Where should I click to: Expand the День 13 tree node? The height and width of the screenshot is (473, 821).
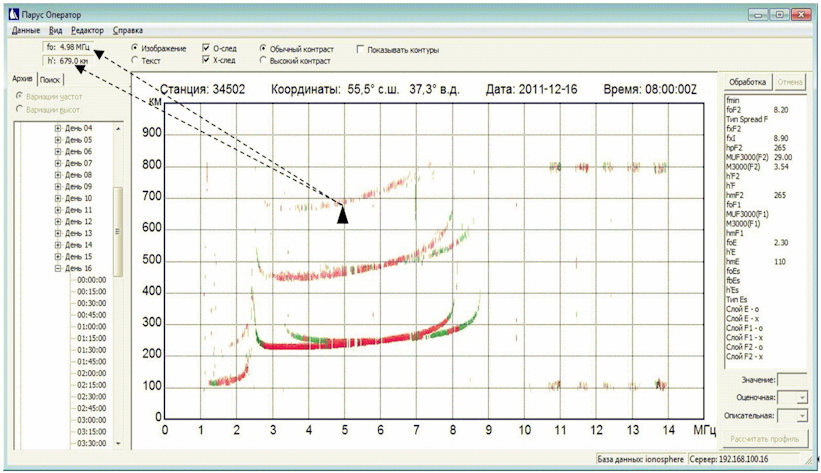[58, 233]
